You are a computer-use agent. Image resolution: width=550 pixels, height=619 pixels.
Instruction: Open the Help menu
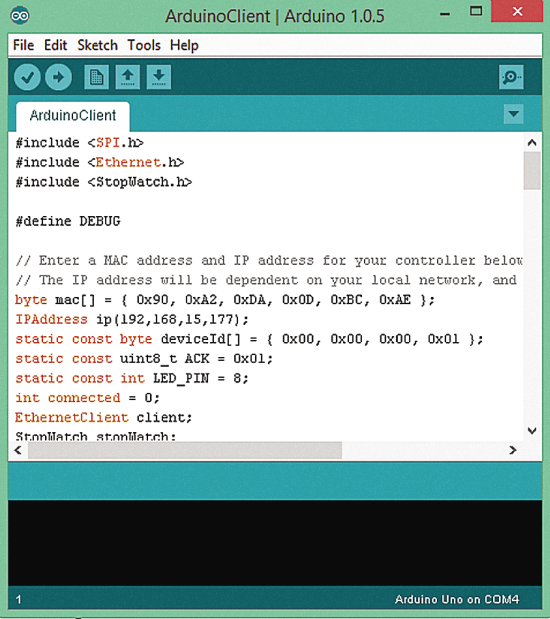184,45
